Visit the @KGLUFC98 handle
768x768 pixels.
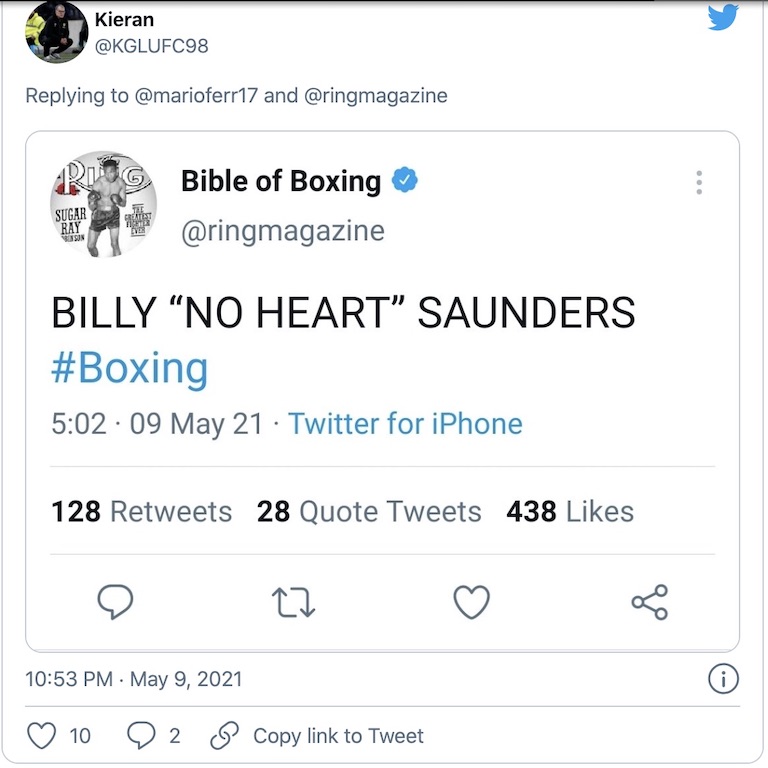151,46
